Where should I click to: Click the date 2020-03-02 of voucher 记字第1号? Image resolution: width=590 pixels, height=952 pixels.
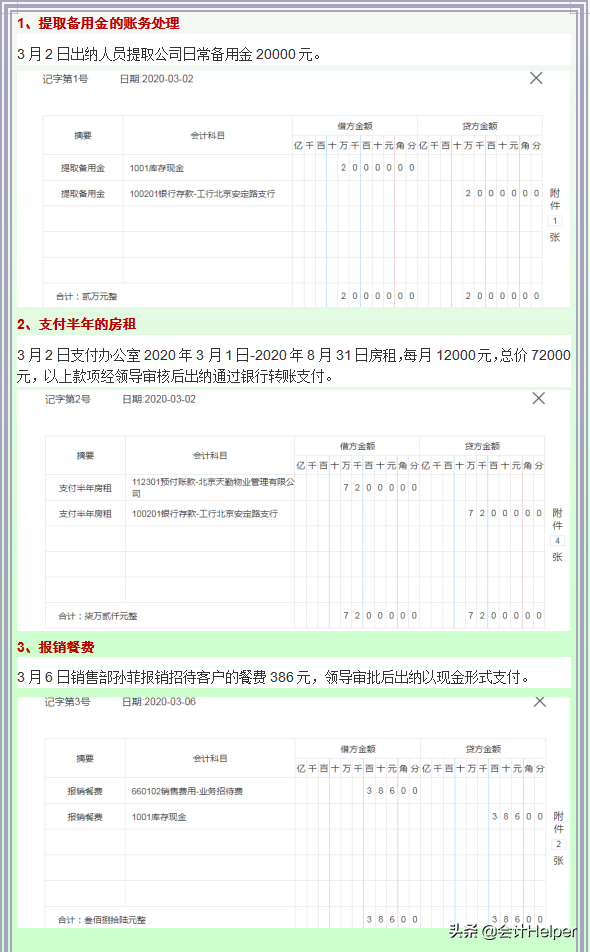pyautogui.click(x=157, y=79)
